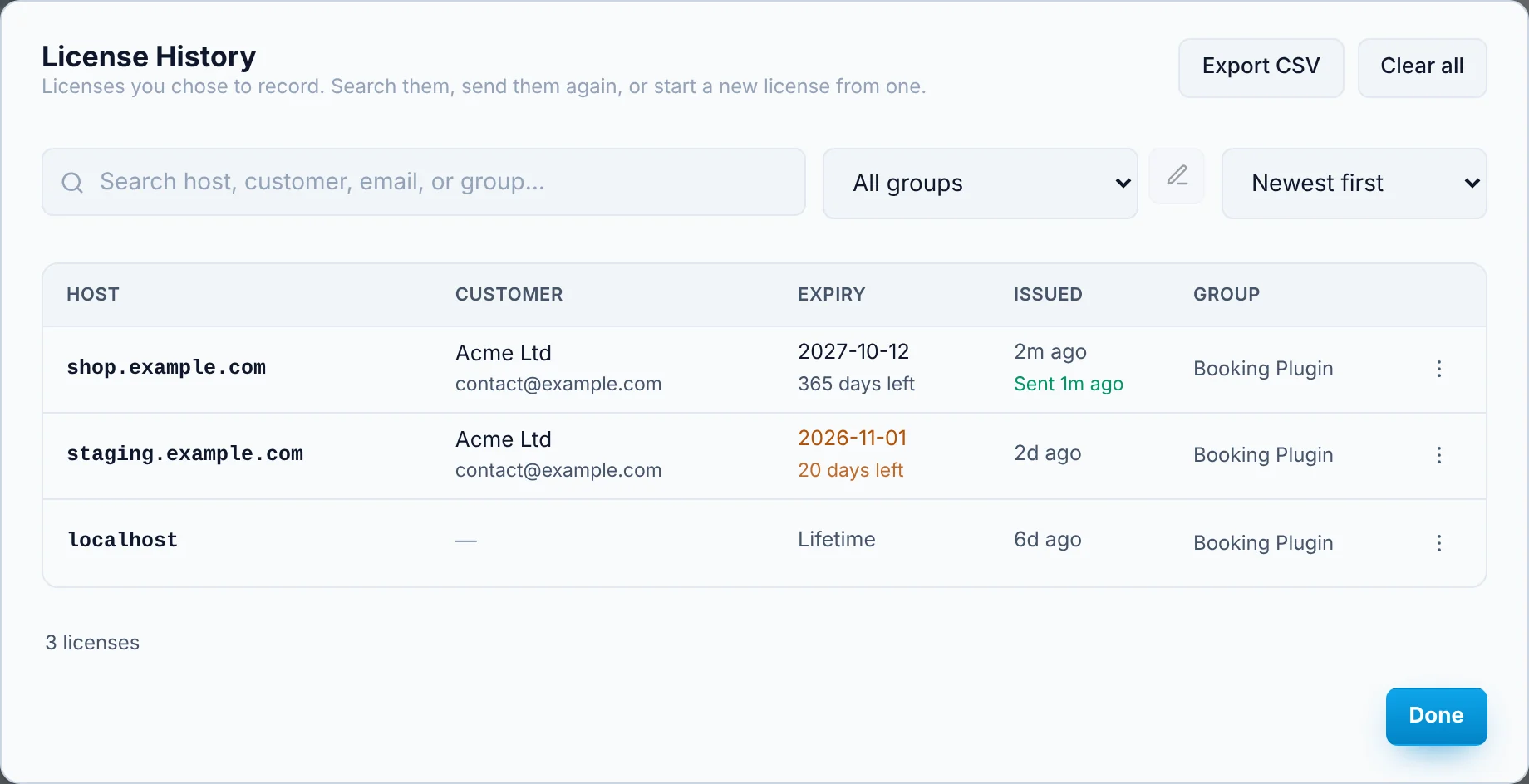Click contact@example.com in the shop.example.com row
The width and height of the screenshot is (1529, 784).
pyautogui.click(x=558, y=384)
